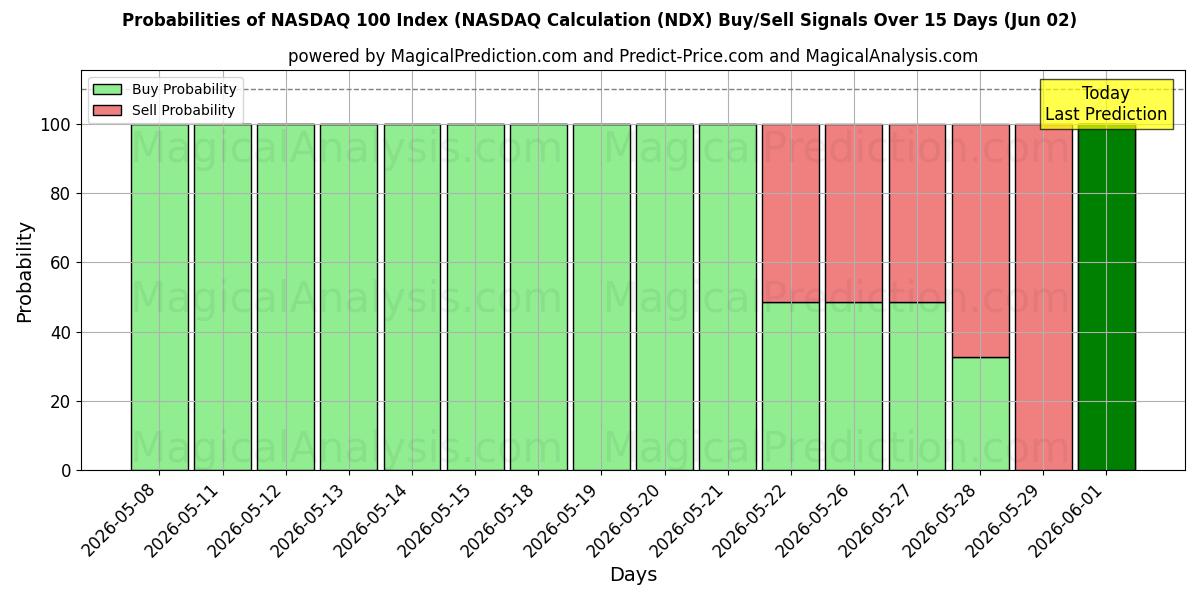Image resolution: width=1200 pixels, height=600 pixels.
Task: Click the y-axis tick value 40
Action: (x=62, y=332)
